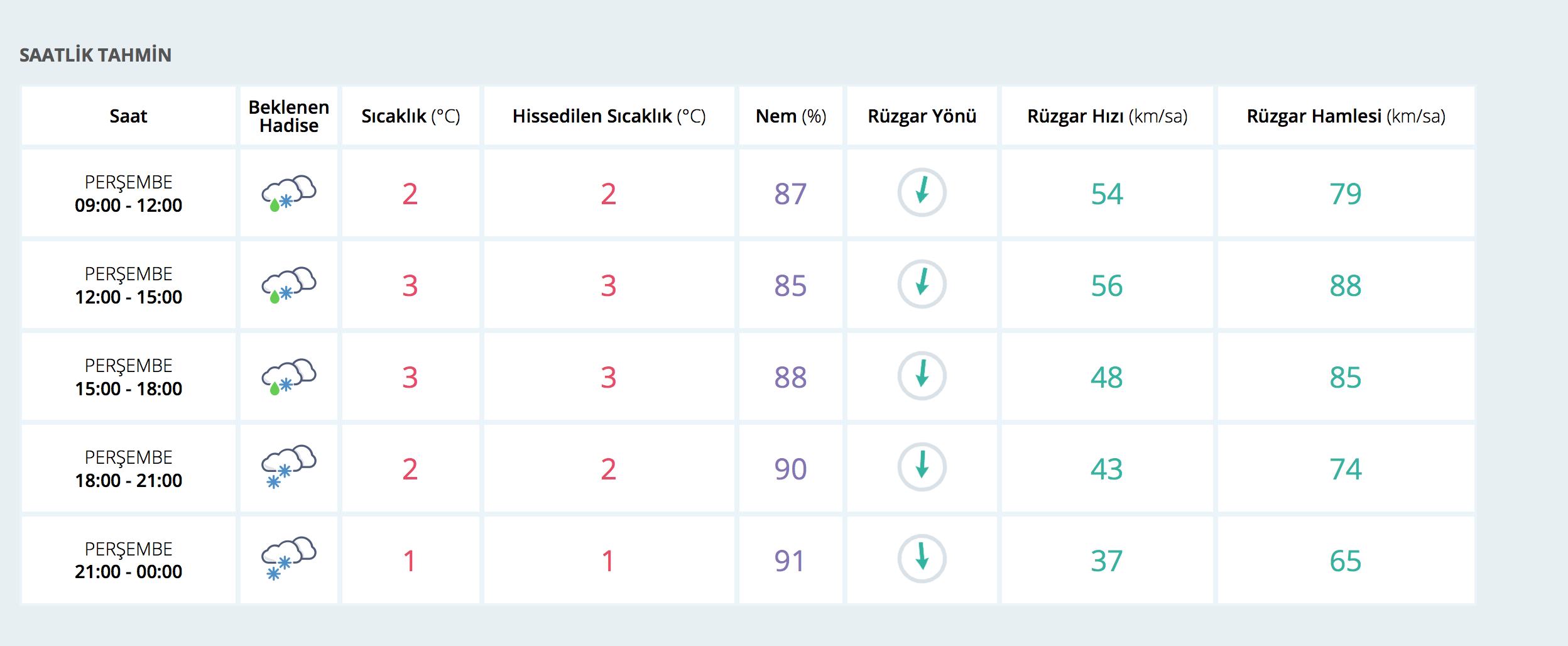Click the snow icon for 18:00 - 21:00
1568x646 pixels.
point(288,468)
